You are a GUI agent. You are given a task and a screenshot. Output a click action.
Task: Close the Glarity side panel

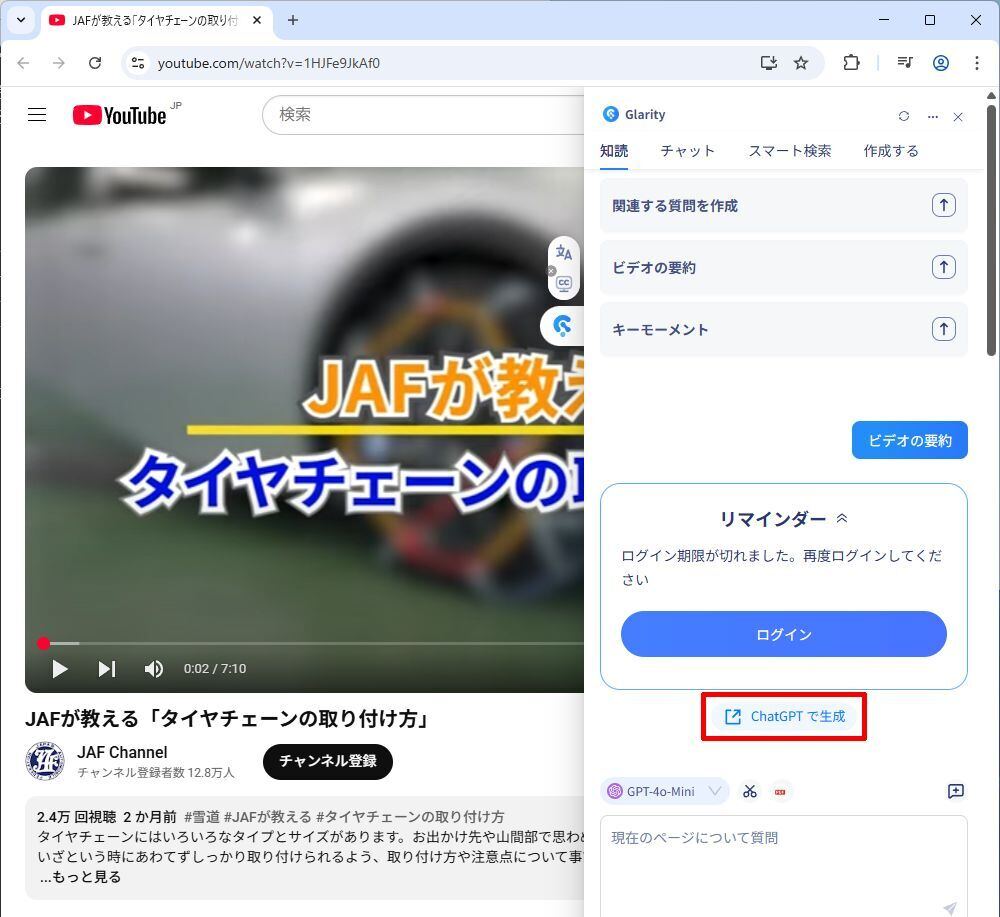[x=958, y=117]
